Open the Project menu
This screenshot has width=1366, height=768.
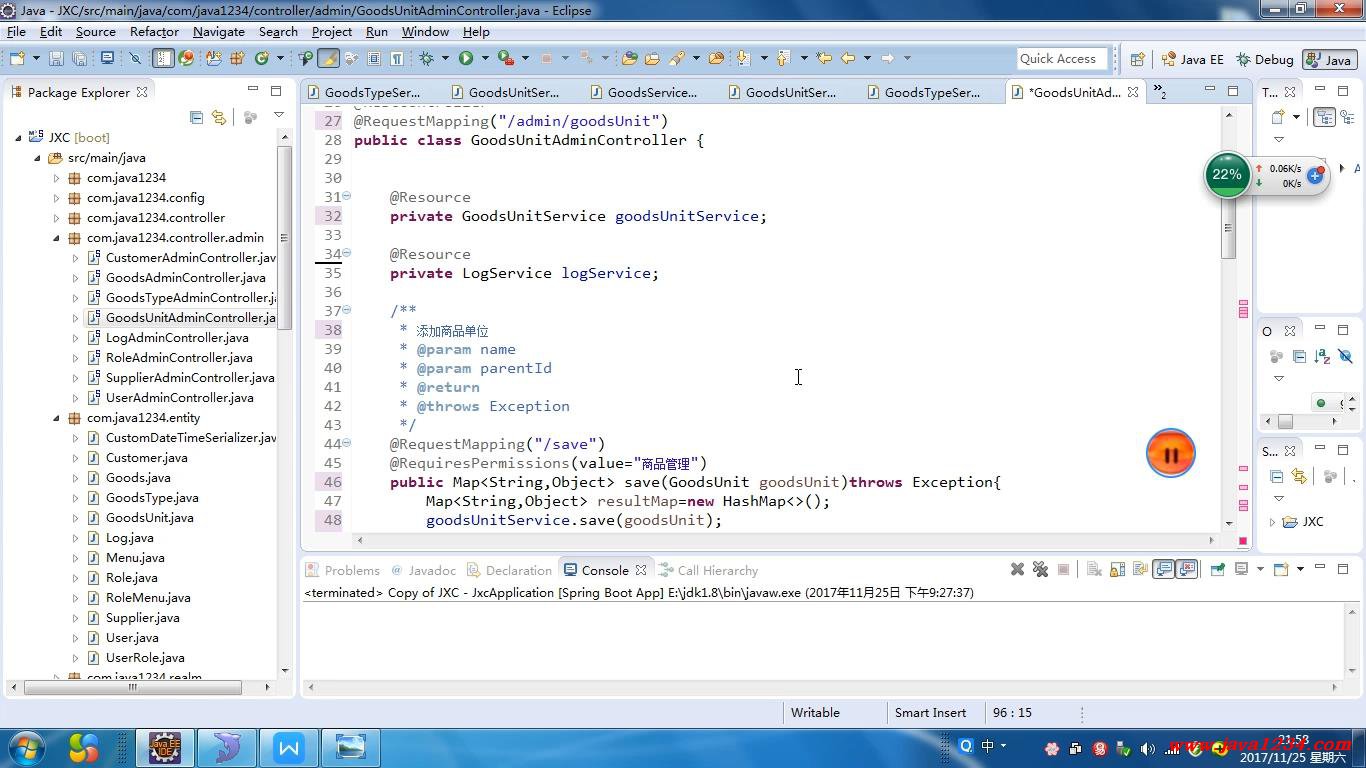pos(332,31)
